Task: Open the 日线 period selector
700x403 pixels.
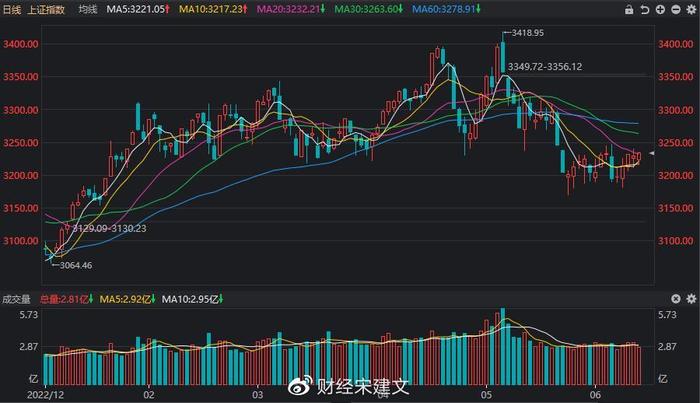Action: pos(15,10)
